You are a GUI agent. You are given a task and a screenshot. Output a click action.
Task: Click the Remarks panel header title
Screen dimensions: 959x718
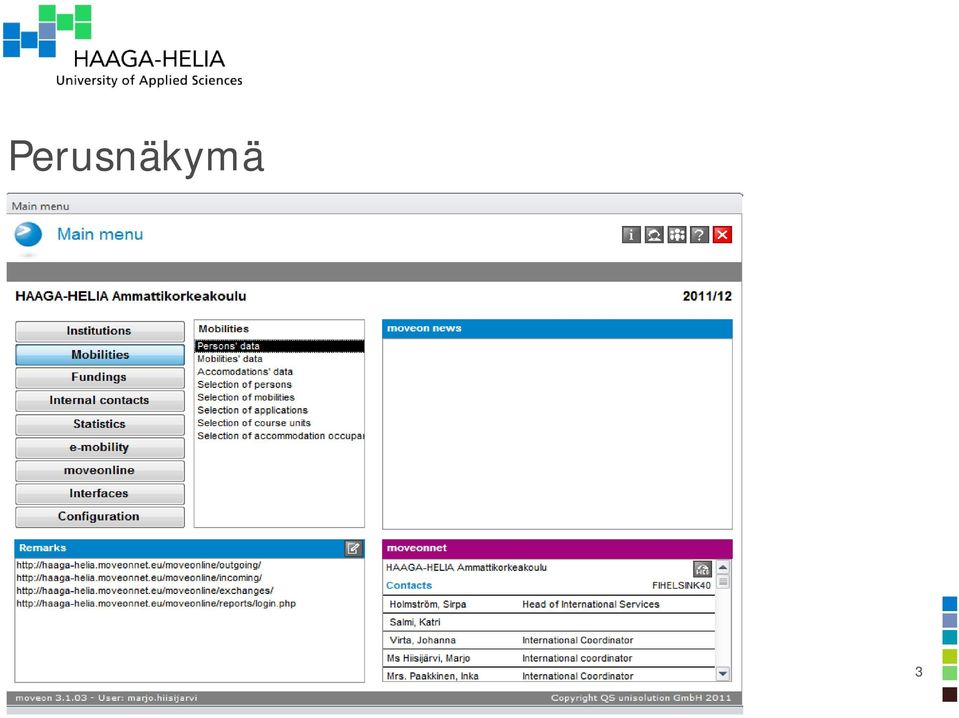[42, 548]
